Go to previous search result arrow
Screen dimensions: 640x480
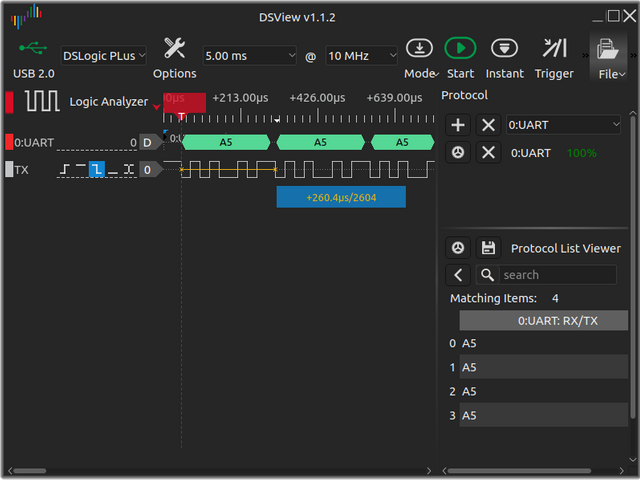(458, 275)
